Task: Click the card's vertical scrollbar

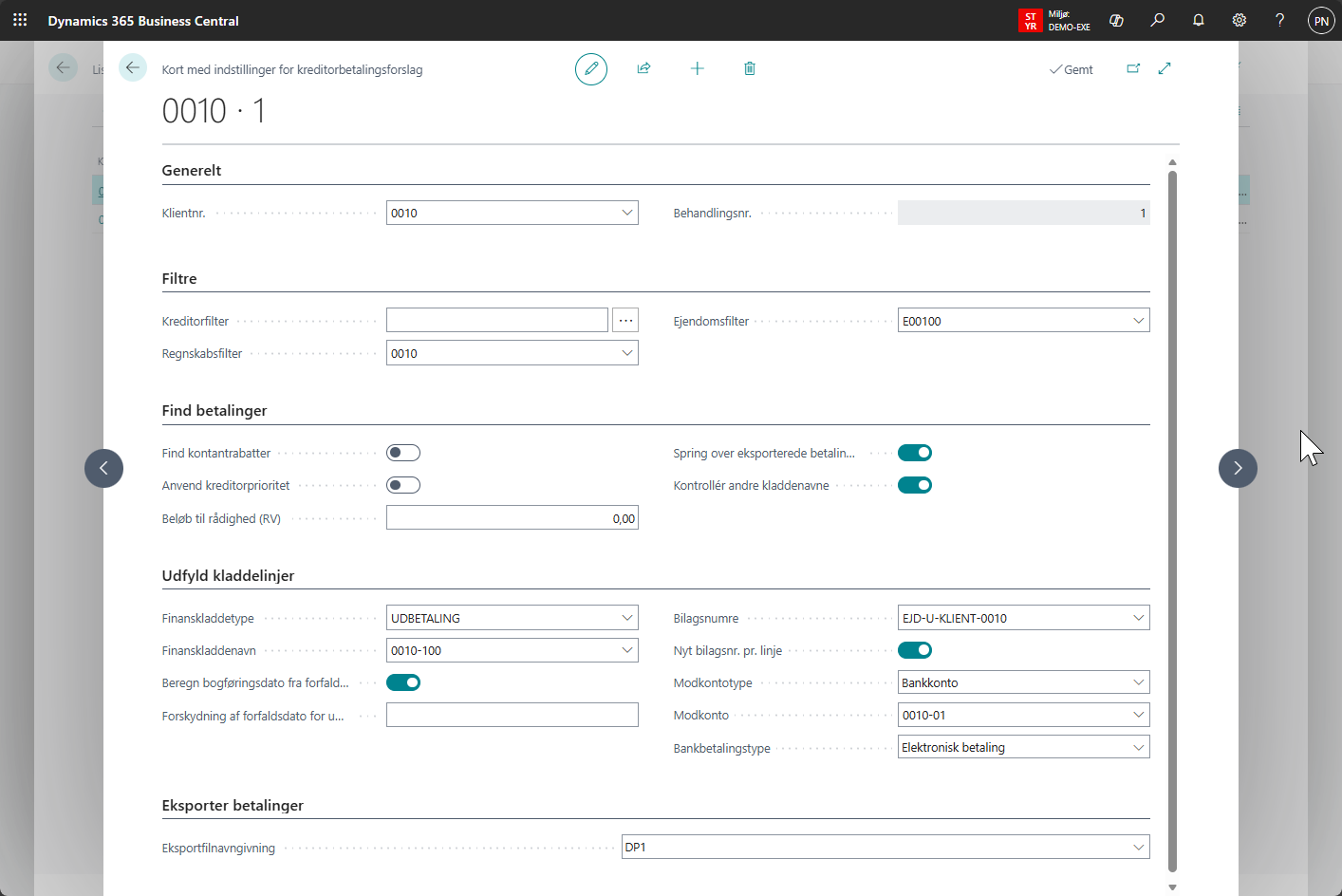Action: [x=1172, y=520]
